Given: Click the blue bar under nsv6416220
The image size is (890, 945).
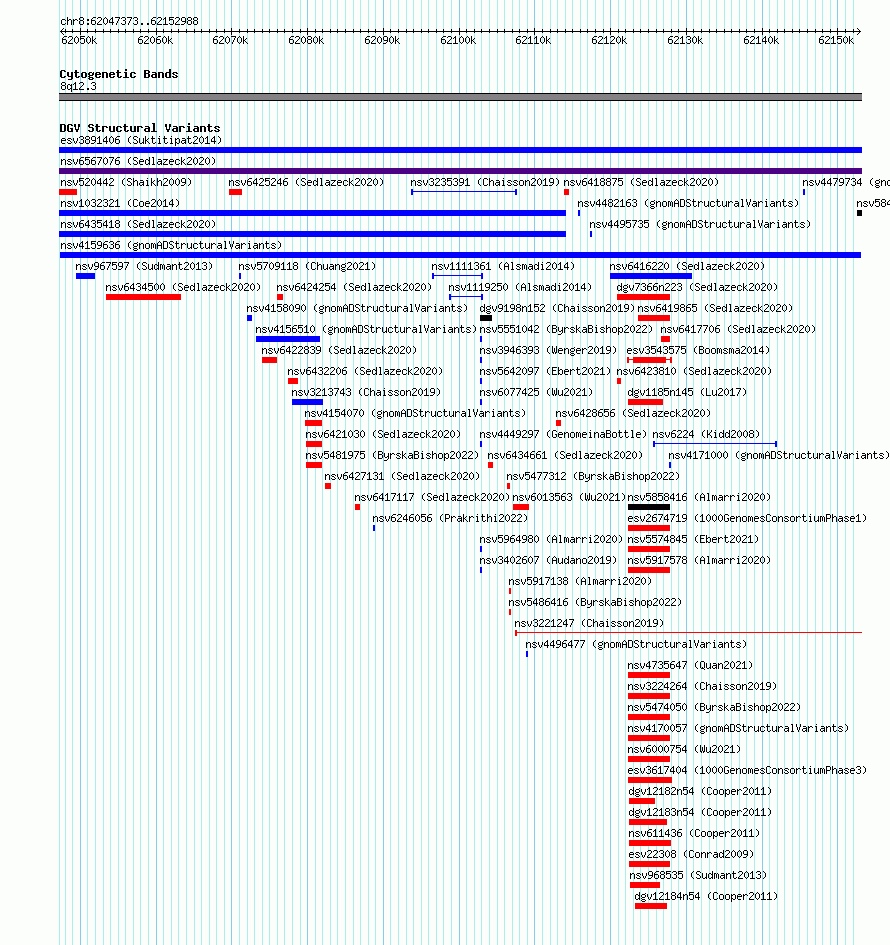Looking at the screenshot, I should click(651, 276).
